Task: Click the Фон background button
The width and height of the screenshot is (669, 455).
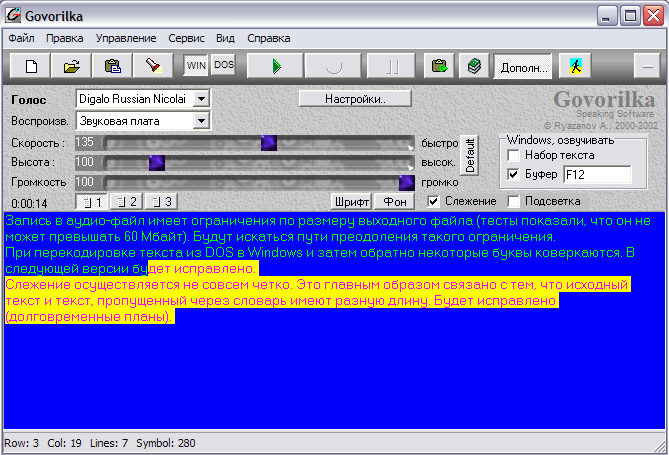Action: click(394, 201)
